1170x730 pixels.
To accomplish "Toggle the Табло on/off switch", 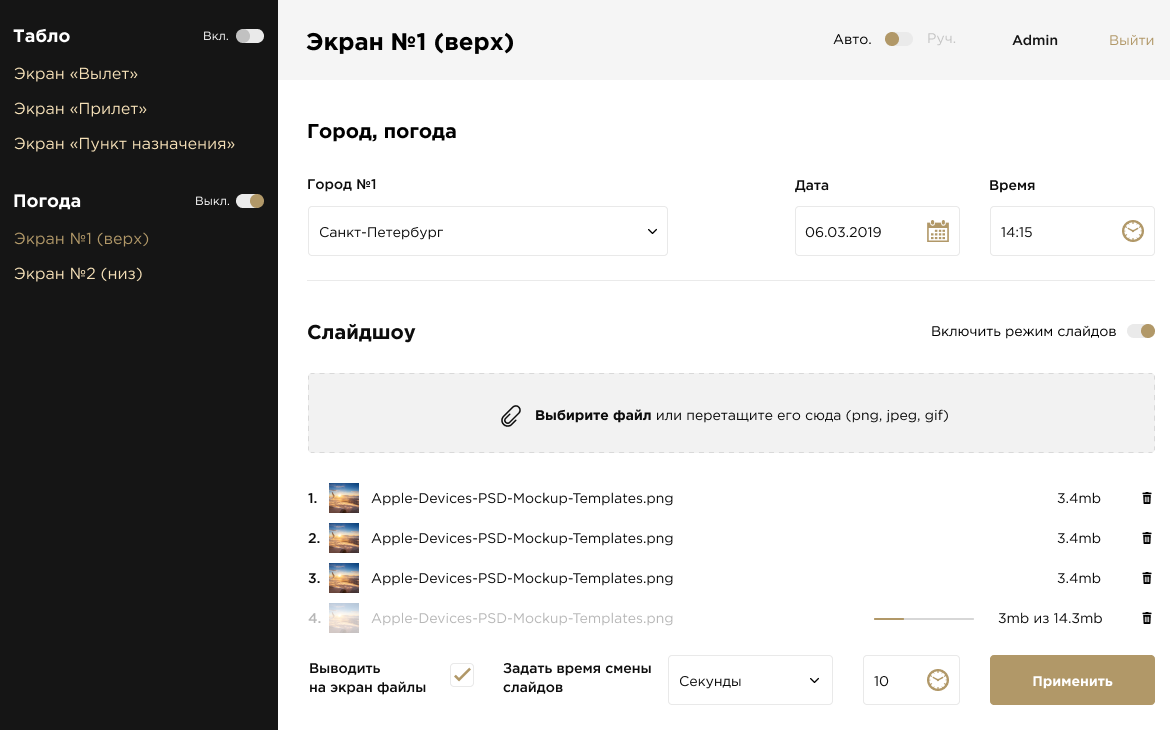I will 249,36.
